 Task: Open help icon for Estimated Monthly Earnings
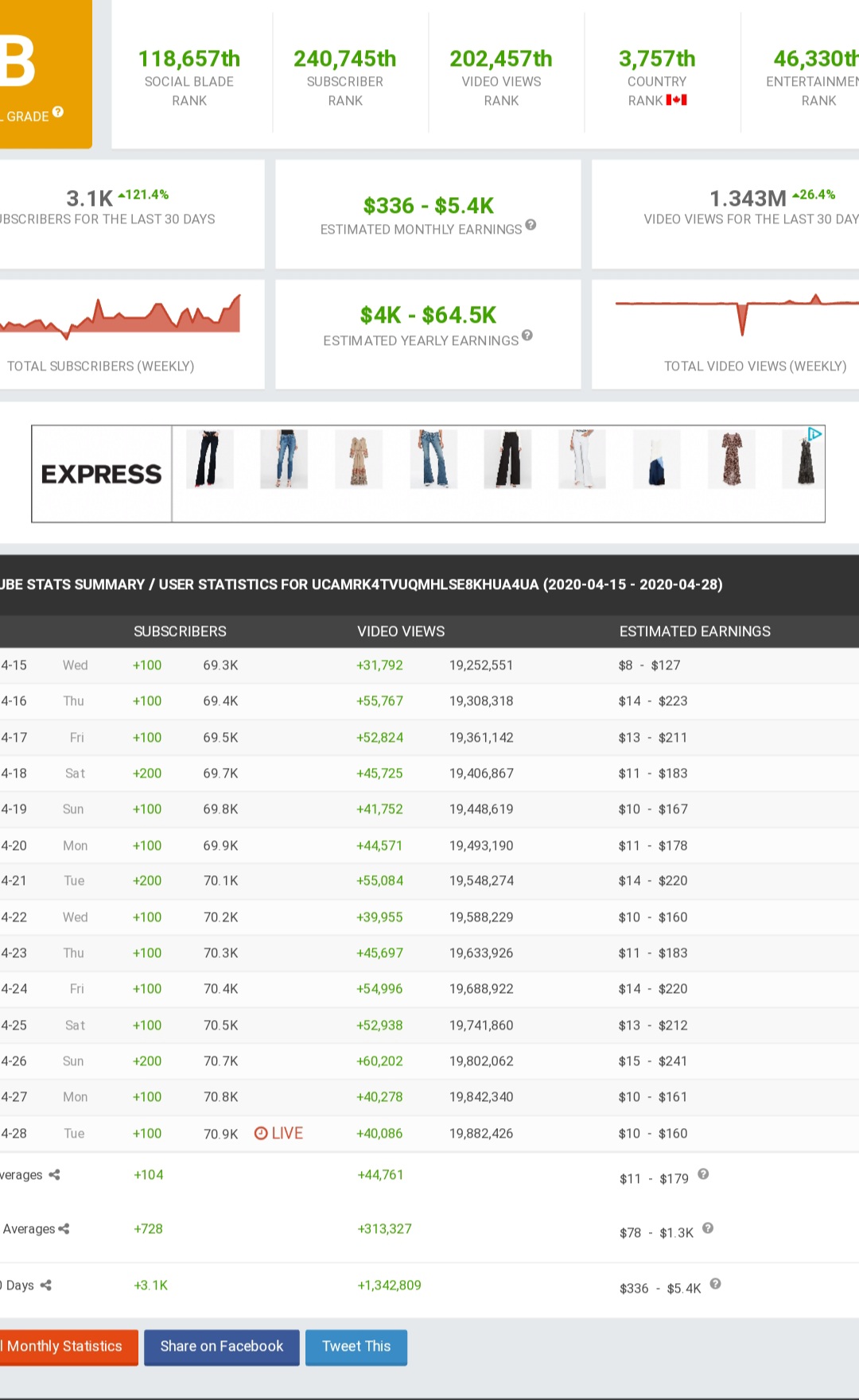tap(531, 225)
